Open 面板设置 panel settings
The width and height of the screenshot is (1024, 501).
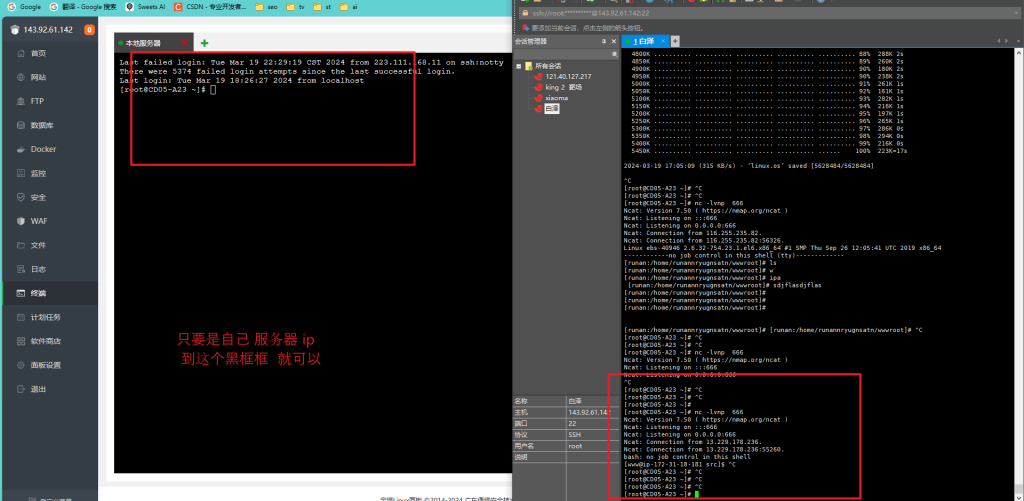(x=45, y=365)
